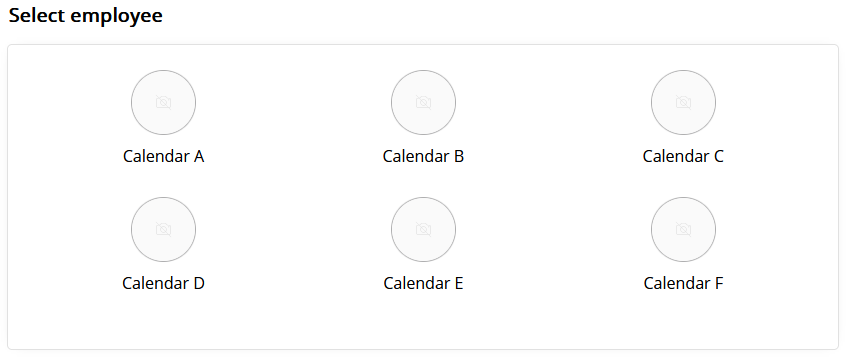Image resolution: width=849 pixels, height=362 pixels.
Task: Click the no-photo camera icon for Calendar B
Action: click(x=423, y=102)
